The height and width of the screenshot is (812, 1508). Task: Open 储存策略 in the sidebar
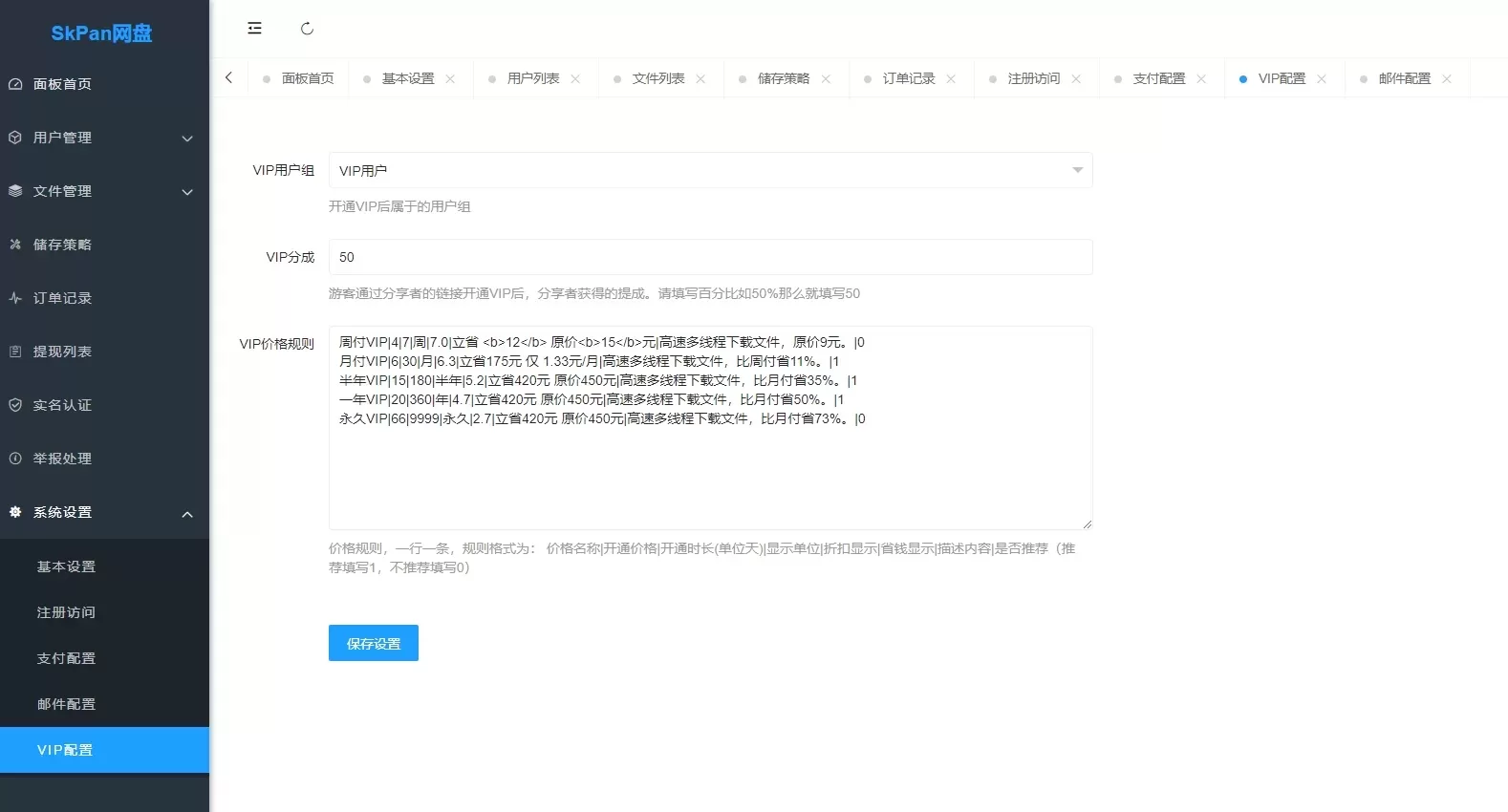[x=62, y=245]
